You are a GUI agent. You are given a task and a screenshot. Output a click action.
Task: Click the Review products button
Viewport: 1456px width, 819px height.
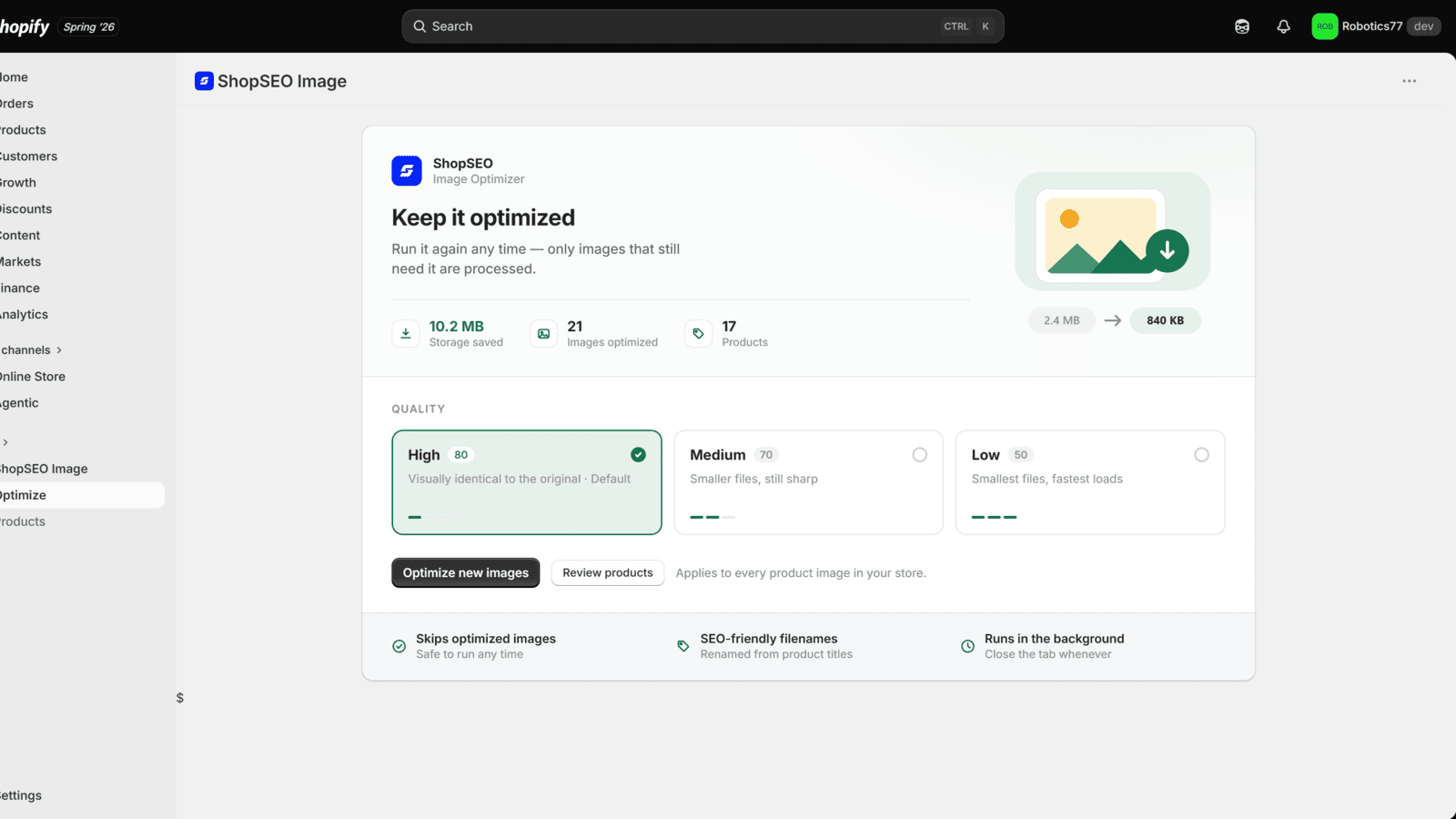pos(608,572)
